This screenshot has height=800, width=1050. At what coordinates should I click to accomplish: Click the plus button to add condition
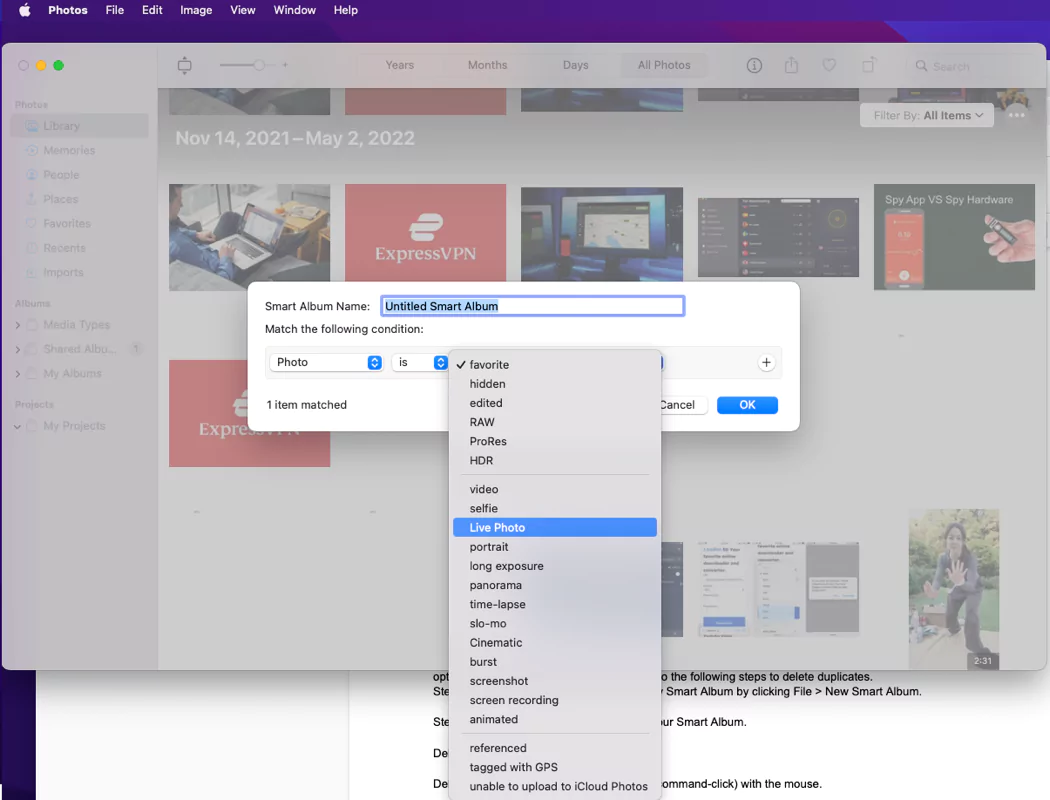point(766,363)
